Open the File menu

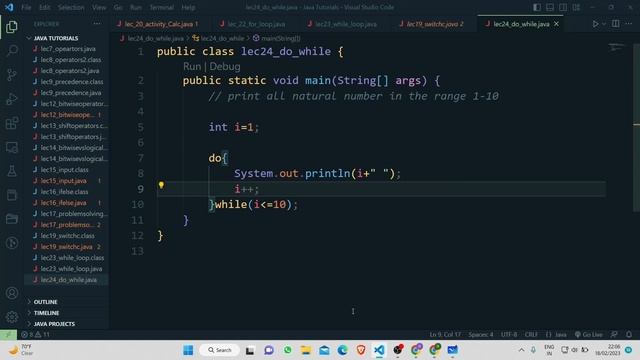26,7
